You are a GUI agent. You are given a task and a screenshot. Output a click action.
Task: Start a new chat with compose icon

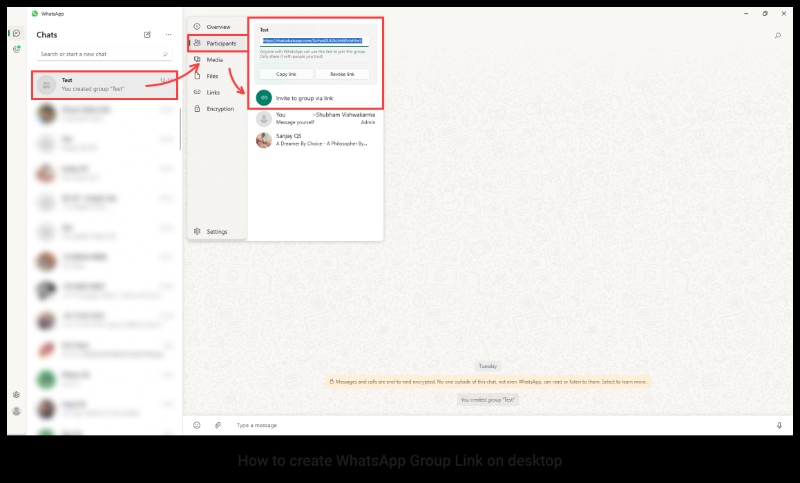click(147, 35)
